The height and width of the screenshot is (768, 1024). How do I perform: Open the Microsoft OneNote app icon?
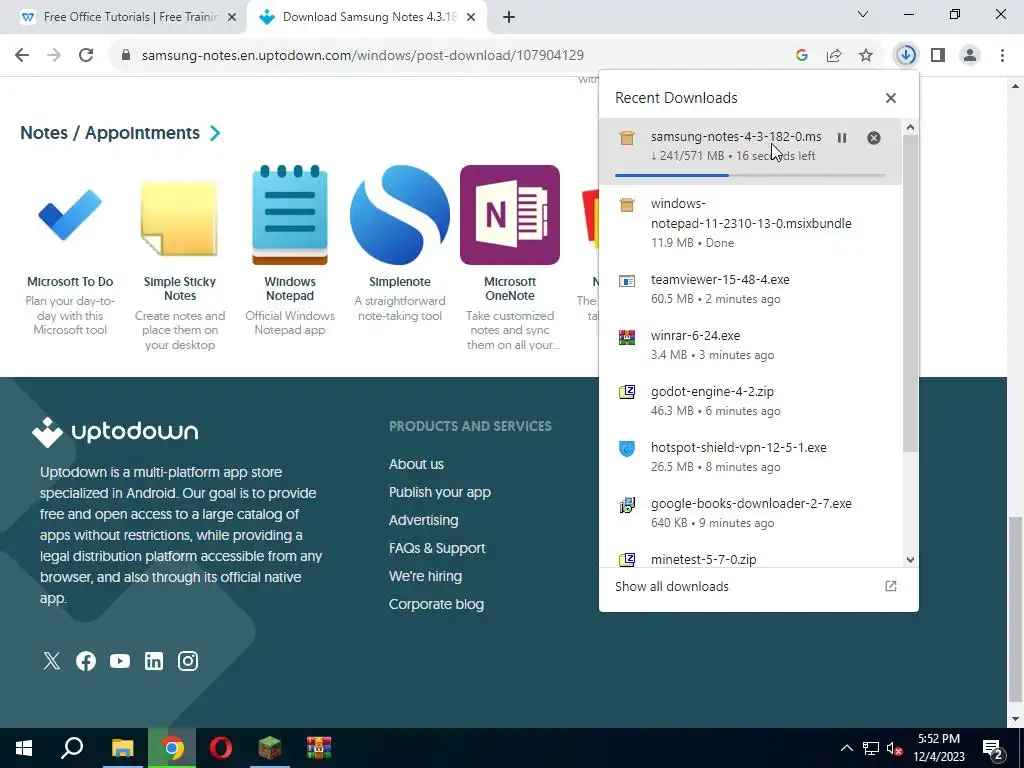510,215
